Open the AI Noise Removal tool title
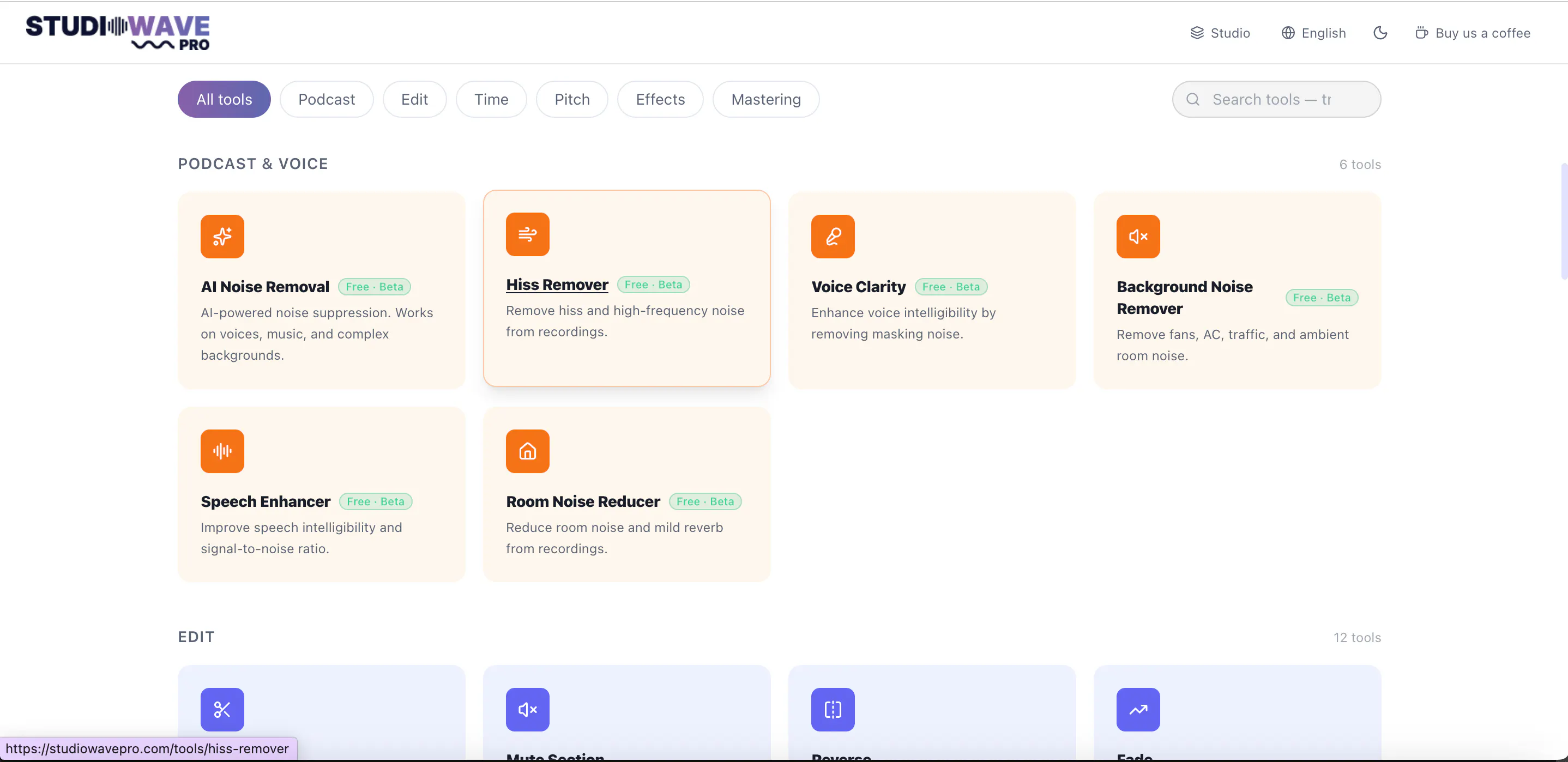1568x762 pixels. pyautogui.click(x=265, y=287)
